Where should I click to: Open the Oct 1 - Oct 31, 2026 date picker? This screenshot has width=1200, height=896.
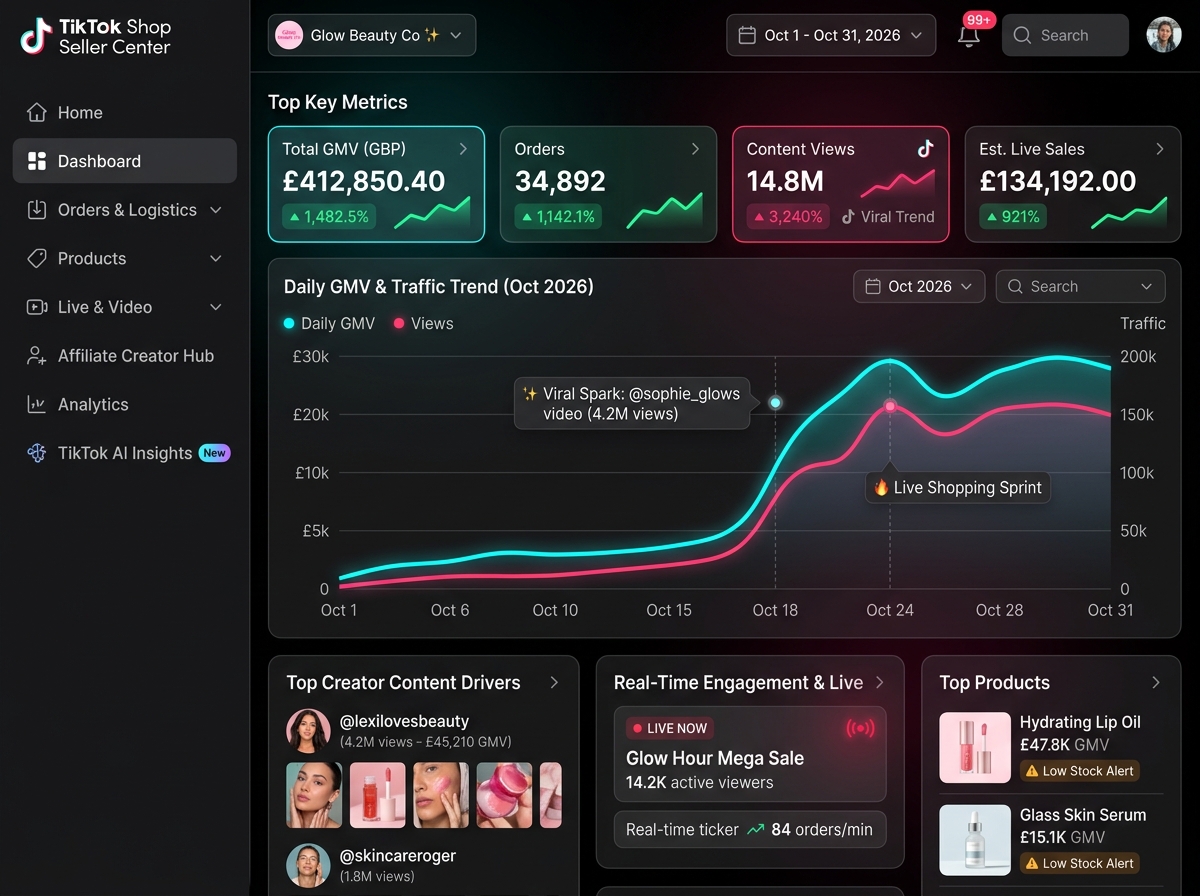coord(831,35)
